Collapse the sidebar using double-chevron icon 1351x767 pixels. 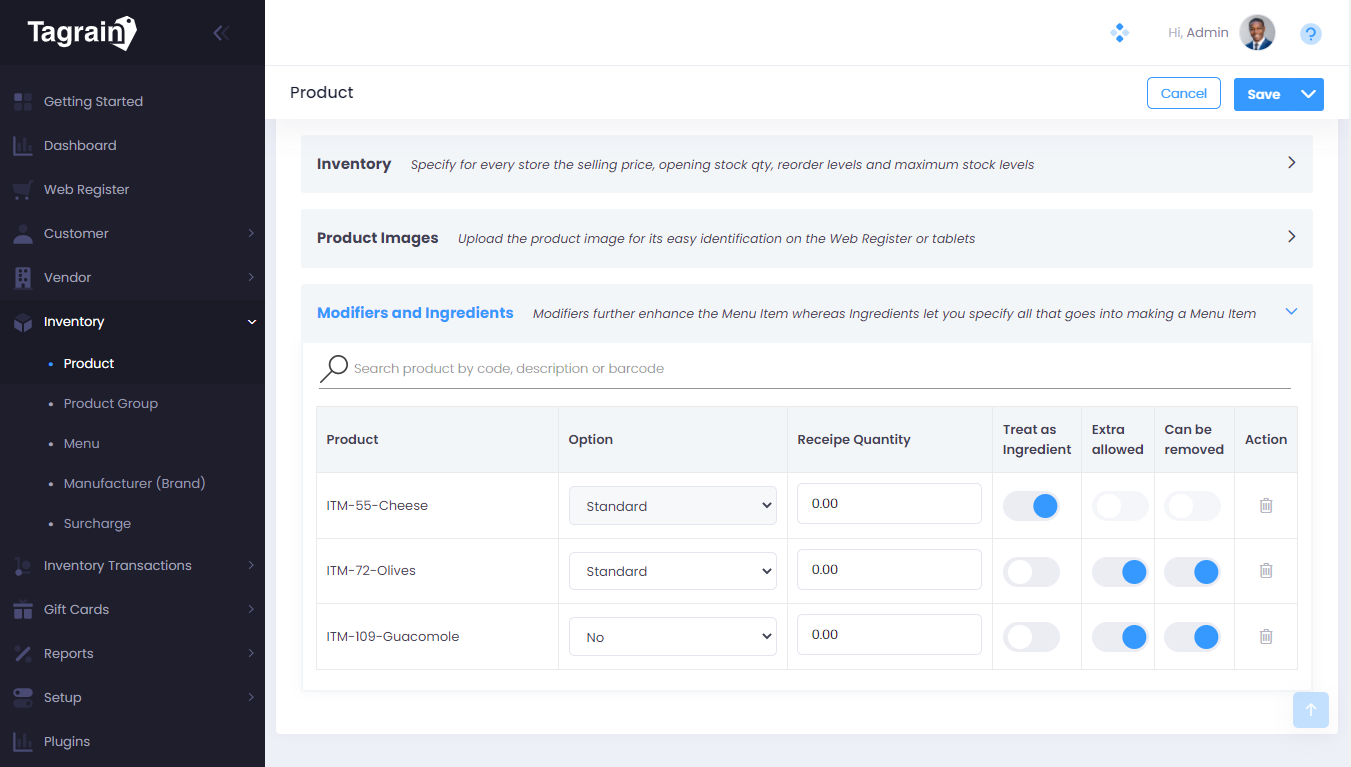click(221, 33)
